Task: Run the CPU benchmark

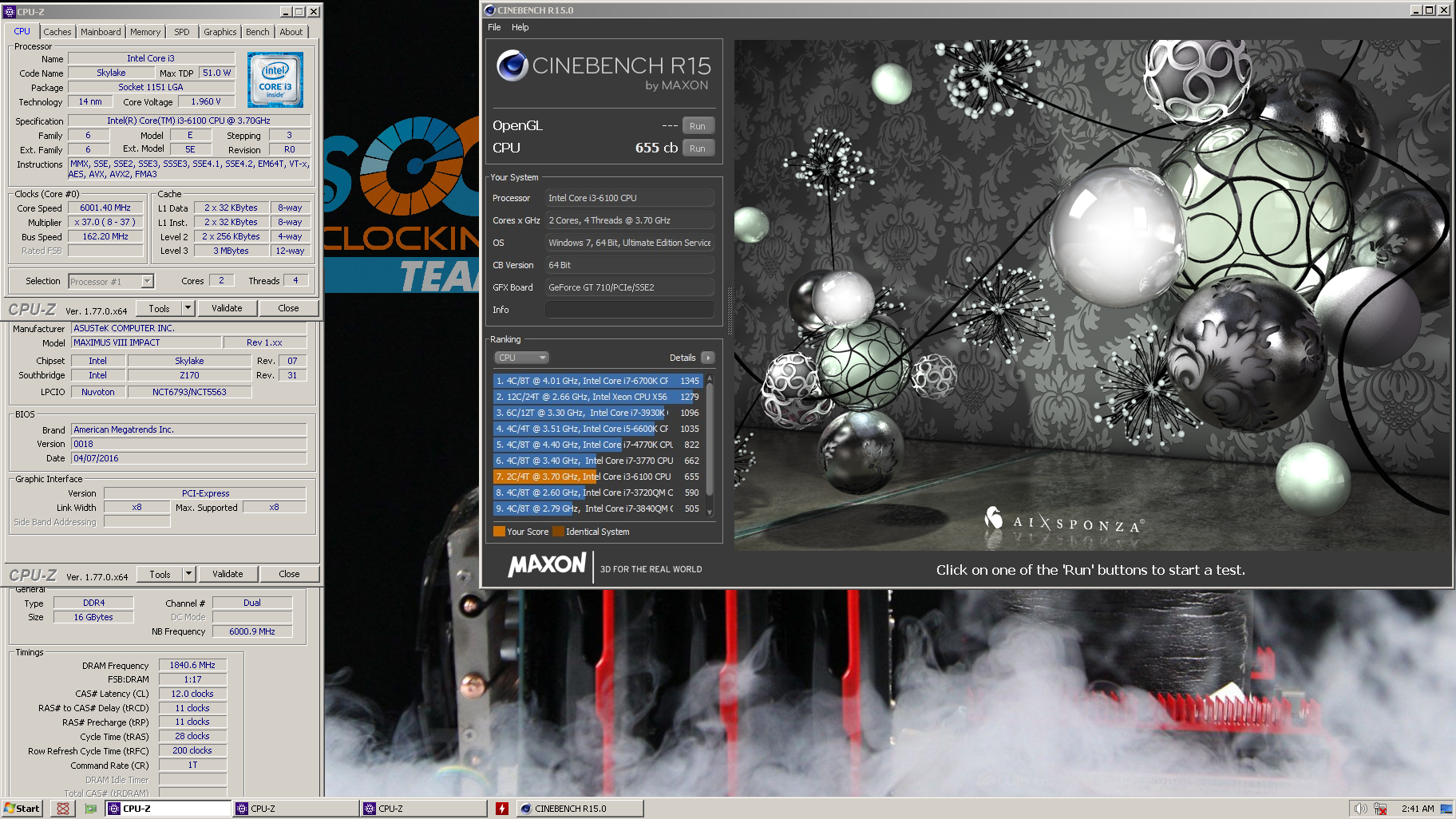Action: tap(698, 148)
